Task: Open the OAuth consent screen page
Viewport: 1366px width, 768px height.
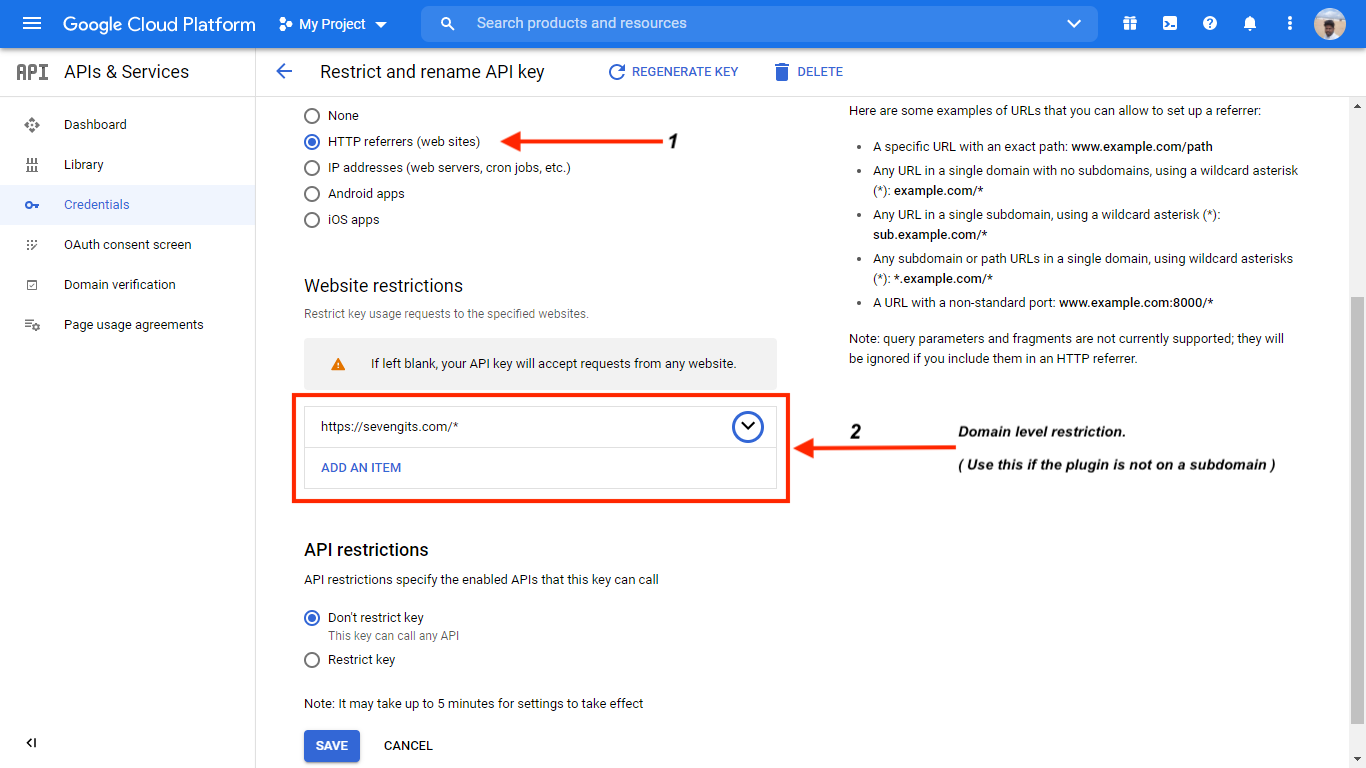Action: coord(129,244)
